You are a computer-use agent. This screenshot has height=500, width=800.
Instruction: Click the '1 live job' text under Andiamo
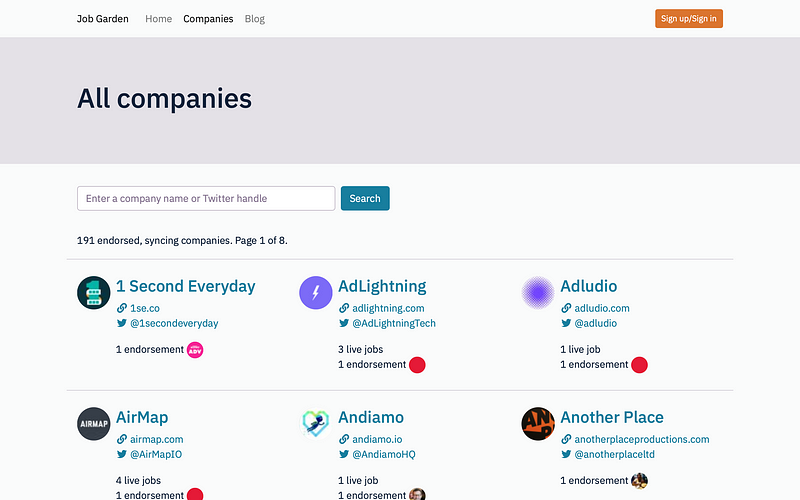(358, 481)
